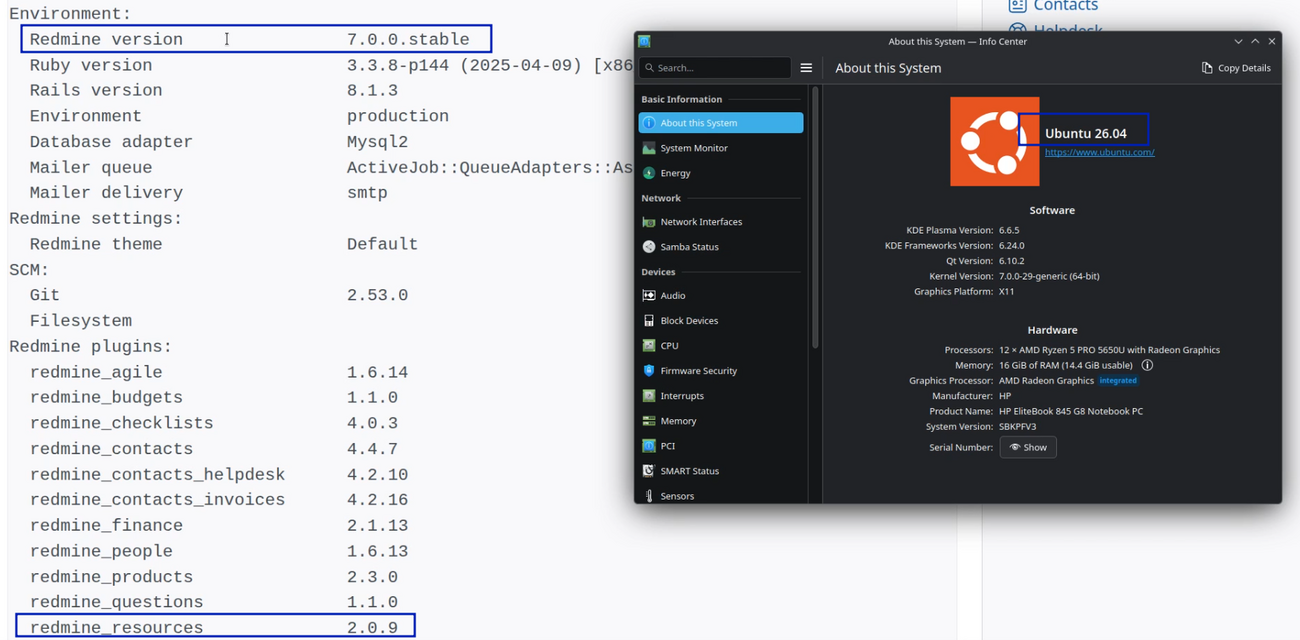Click the redmine_finance plugin line
The height and width of the screenshot is (640, 1300).
[219, 526]
